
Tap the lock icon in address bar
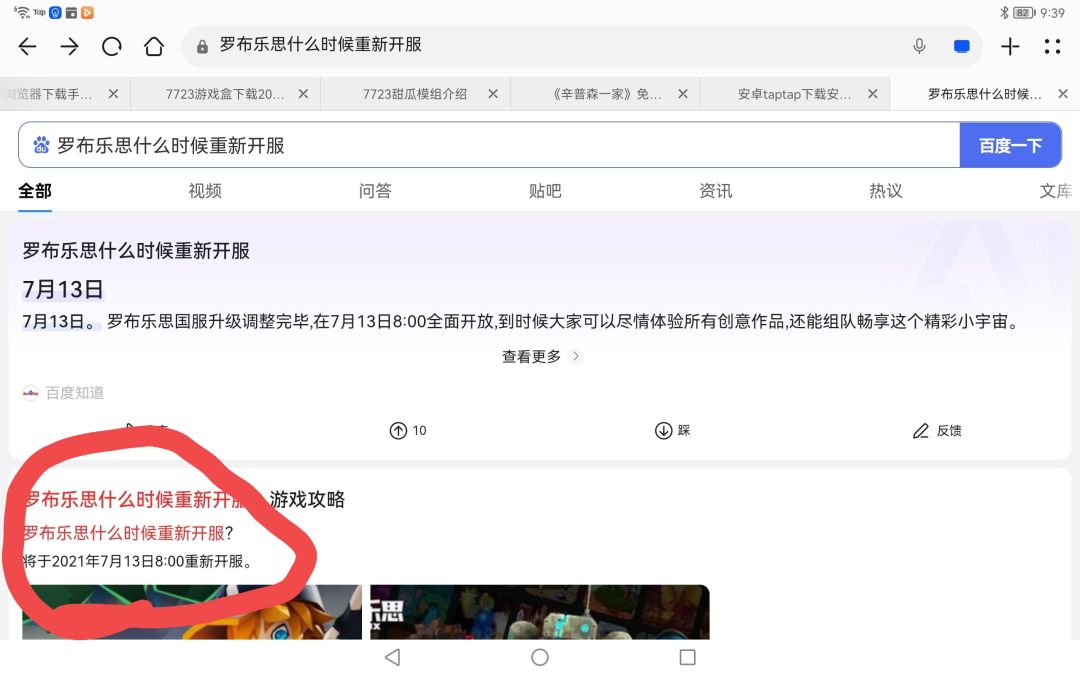[202, 46]
